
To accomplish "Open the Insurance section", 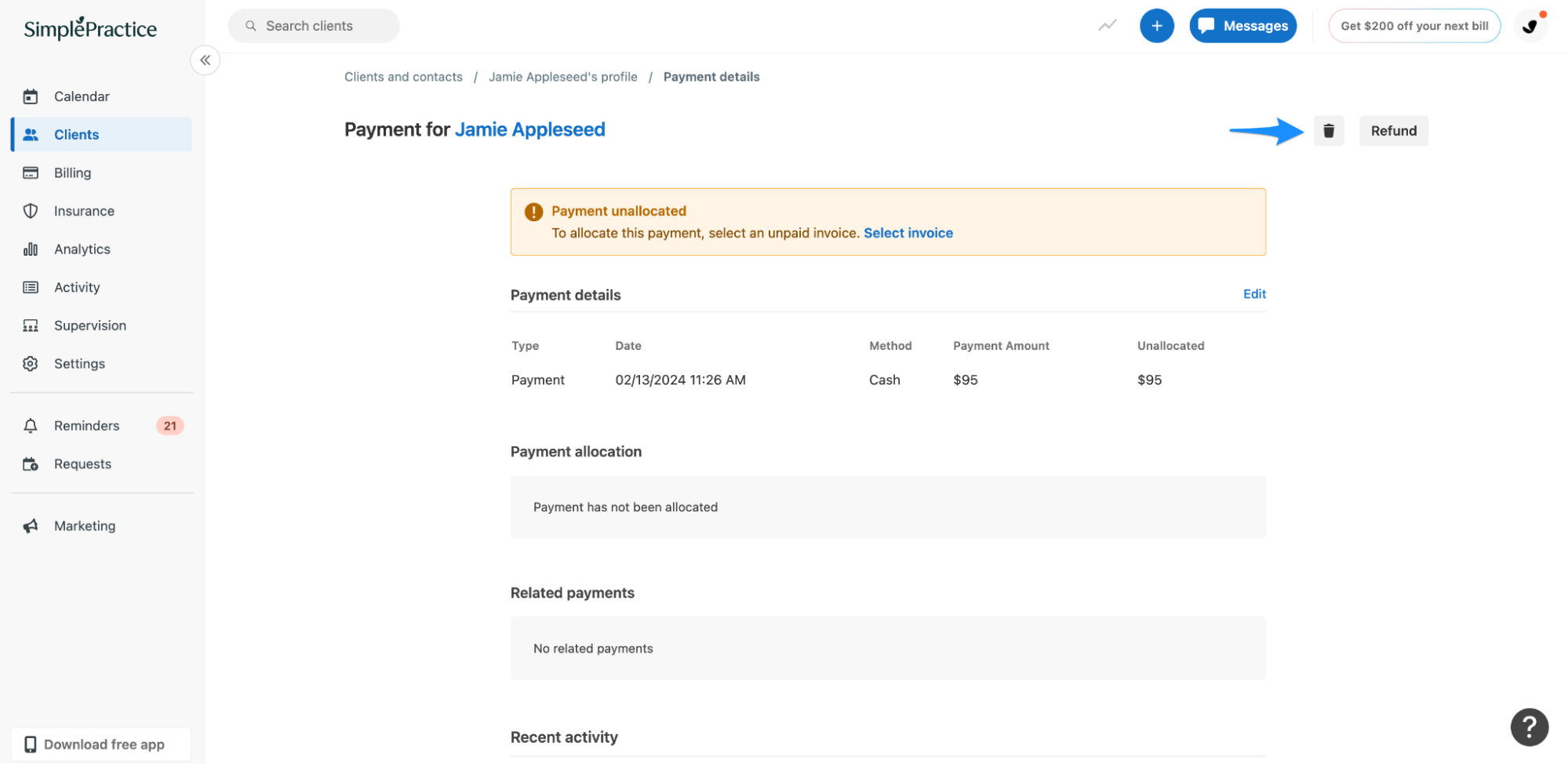I will click(83, 210).
